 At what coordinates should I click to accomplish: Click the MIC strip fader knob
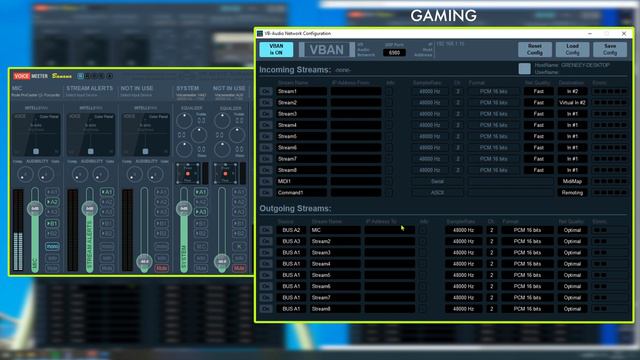[35, 209]
